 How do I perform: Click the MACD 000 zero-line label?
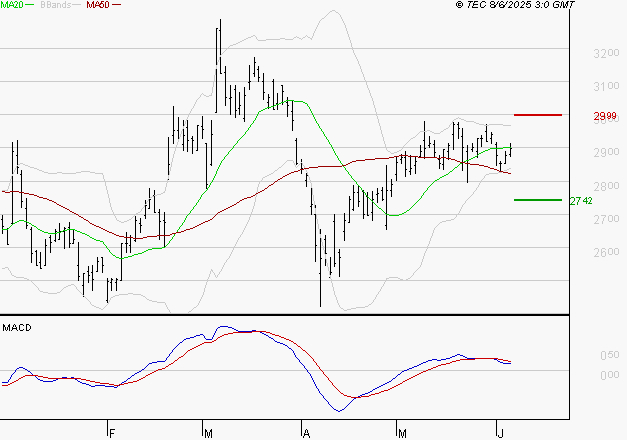610,375
